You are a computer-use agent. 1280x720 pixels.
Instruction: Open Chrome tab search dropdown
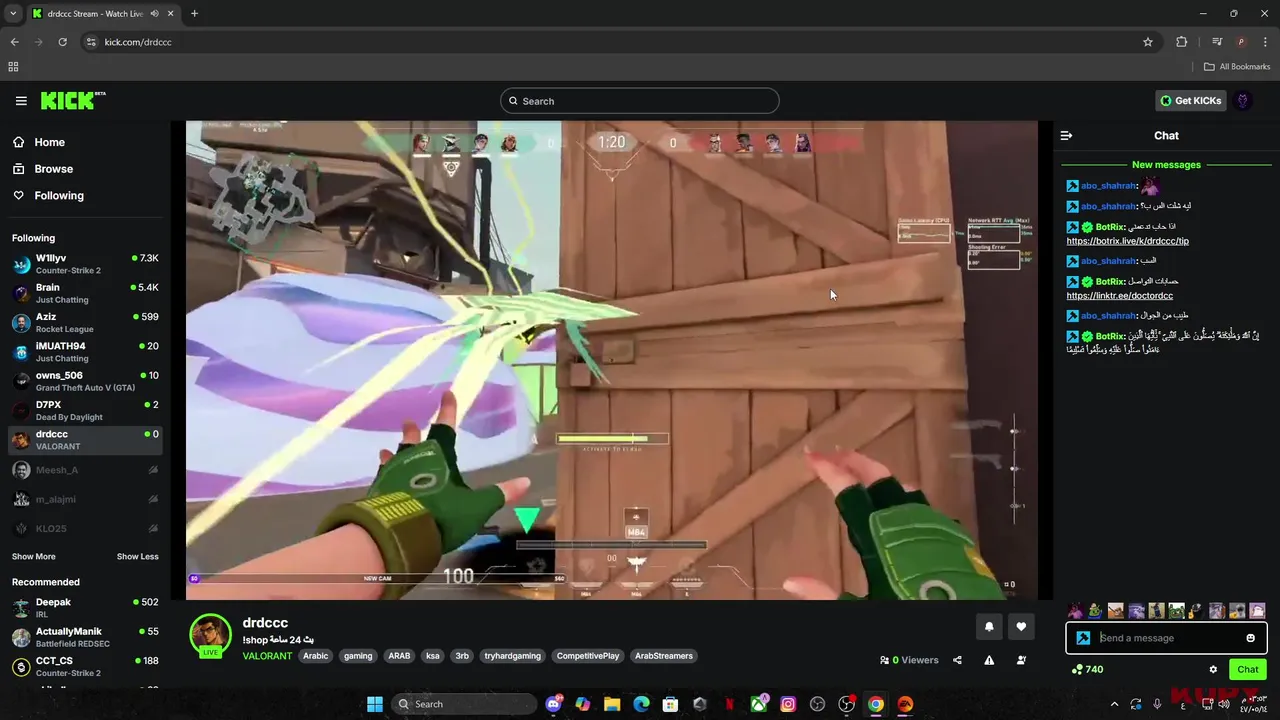tap(12, 14)
